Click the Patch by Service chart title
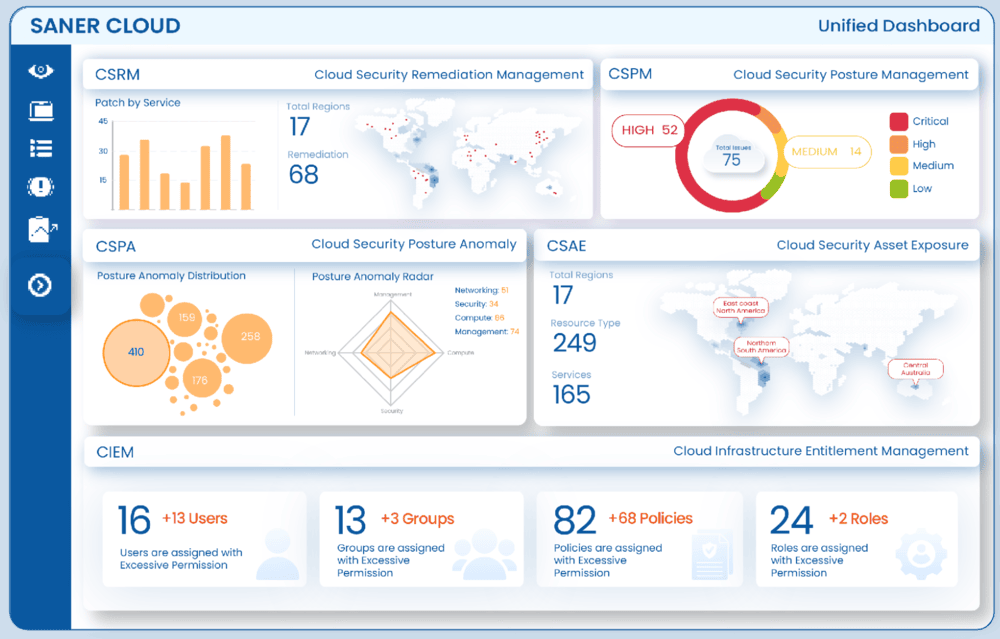Image resolution: width=1000 pixels, height=639 pixels. (138, 103)
